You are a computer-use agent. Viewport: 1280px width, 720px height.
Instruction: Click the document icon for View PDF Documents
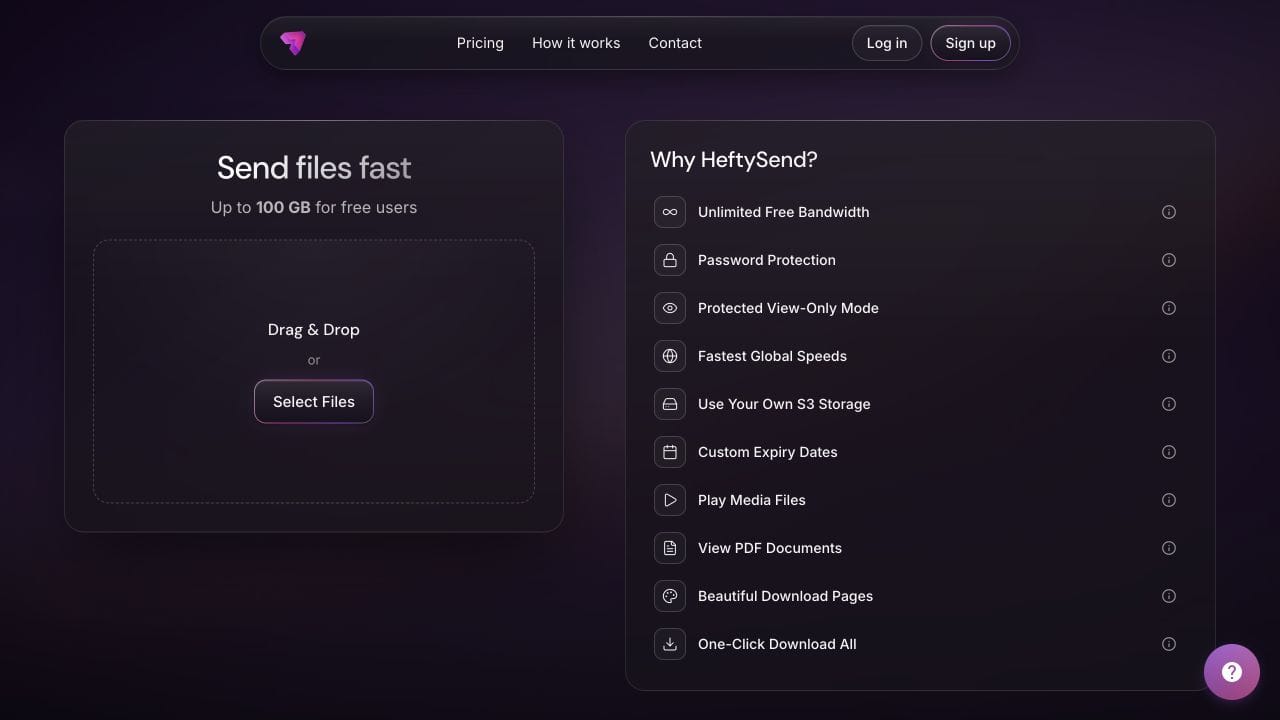[x=670, y=548]
